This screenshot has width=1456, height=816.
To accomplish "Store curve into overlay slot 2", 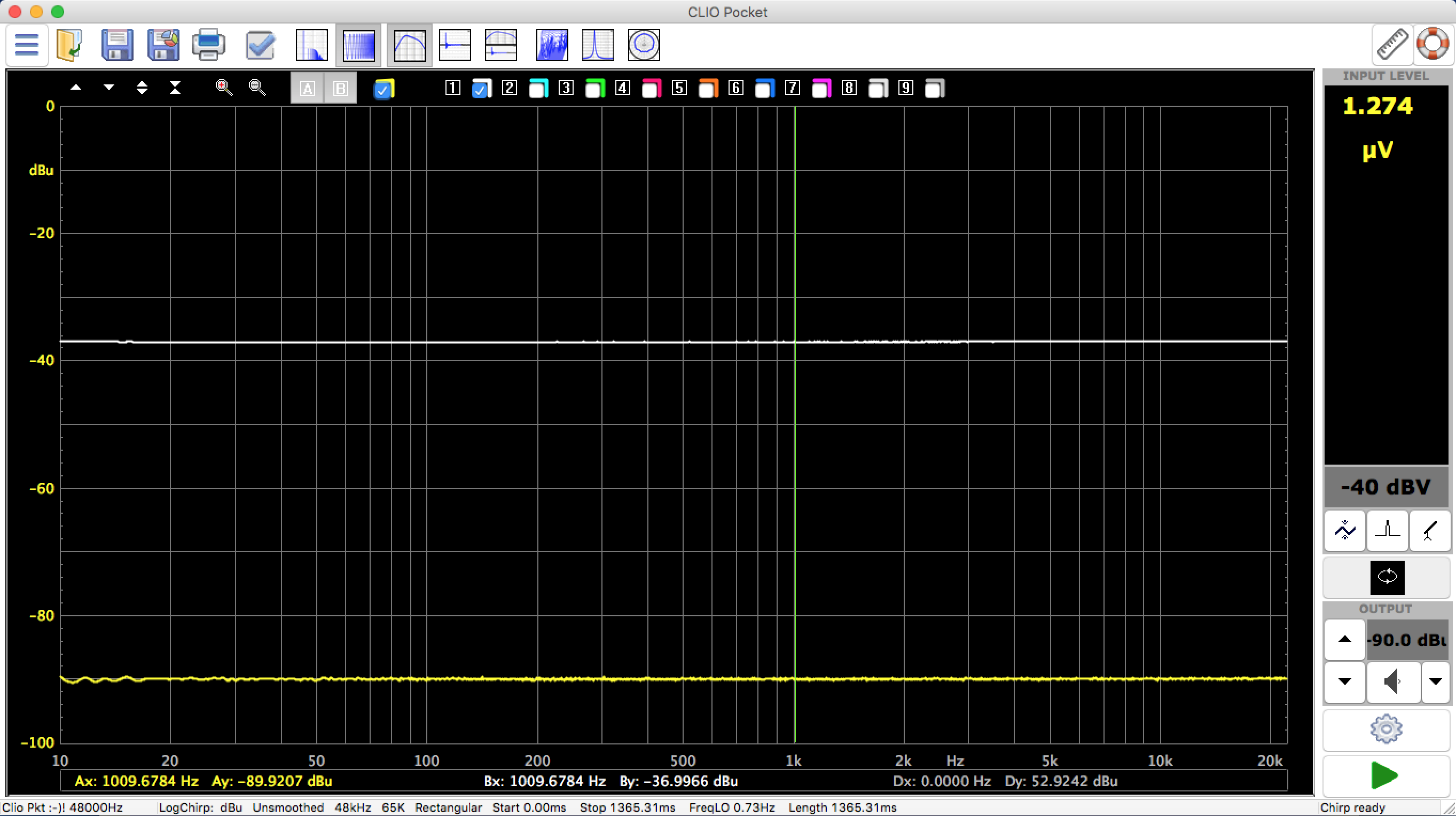I will click(509, 88).
